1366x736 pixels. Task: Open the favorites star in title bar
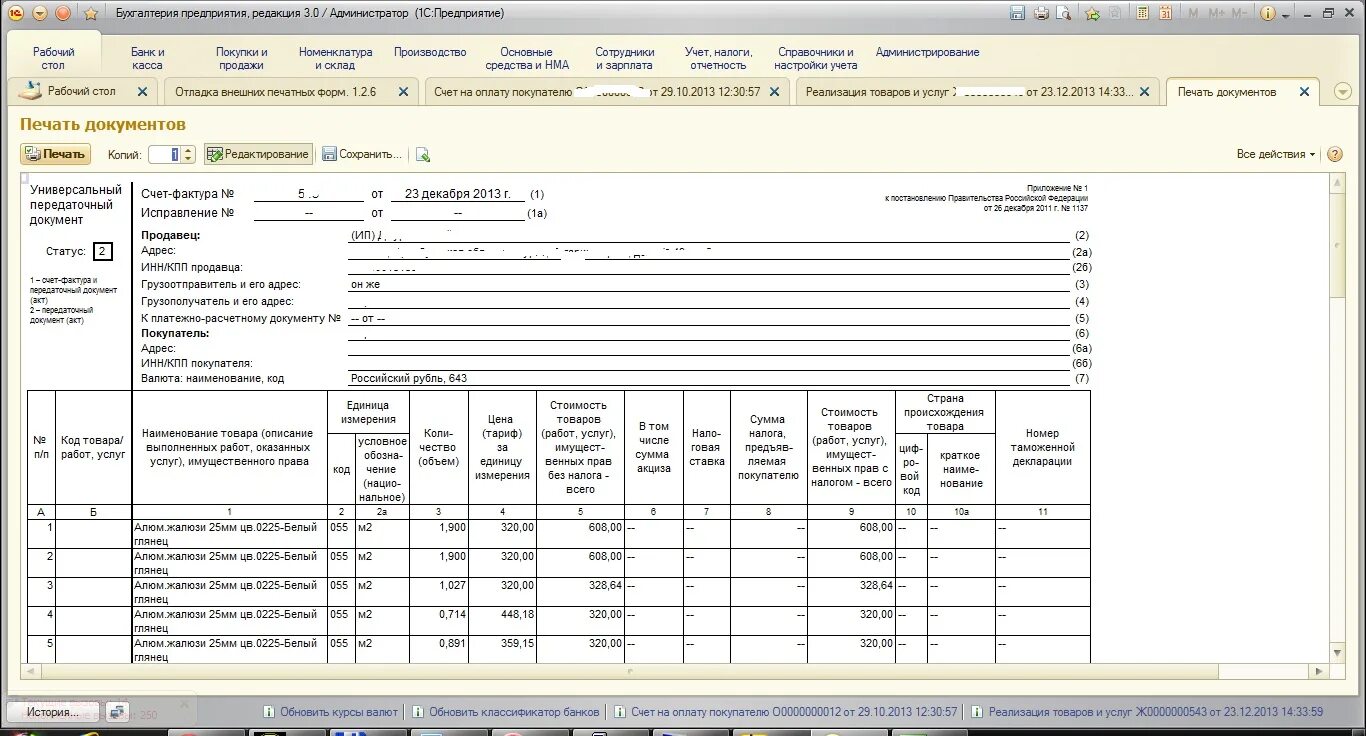91,13
